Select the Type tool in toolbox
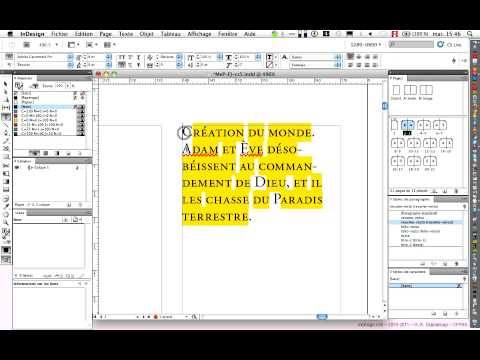Screen dimensions: 480x360 (6, 117)
